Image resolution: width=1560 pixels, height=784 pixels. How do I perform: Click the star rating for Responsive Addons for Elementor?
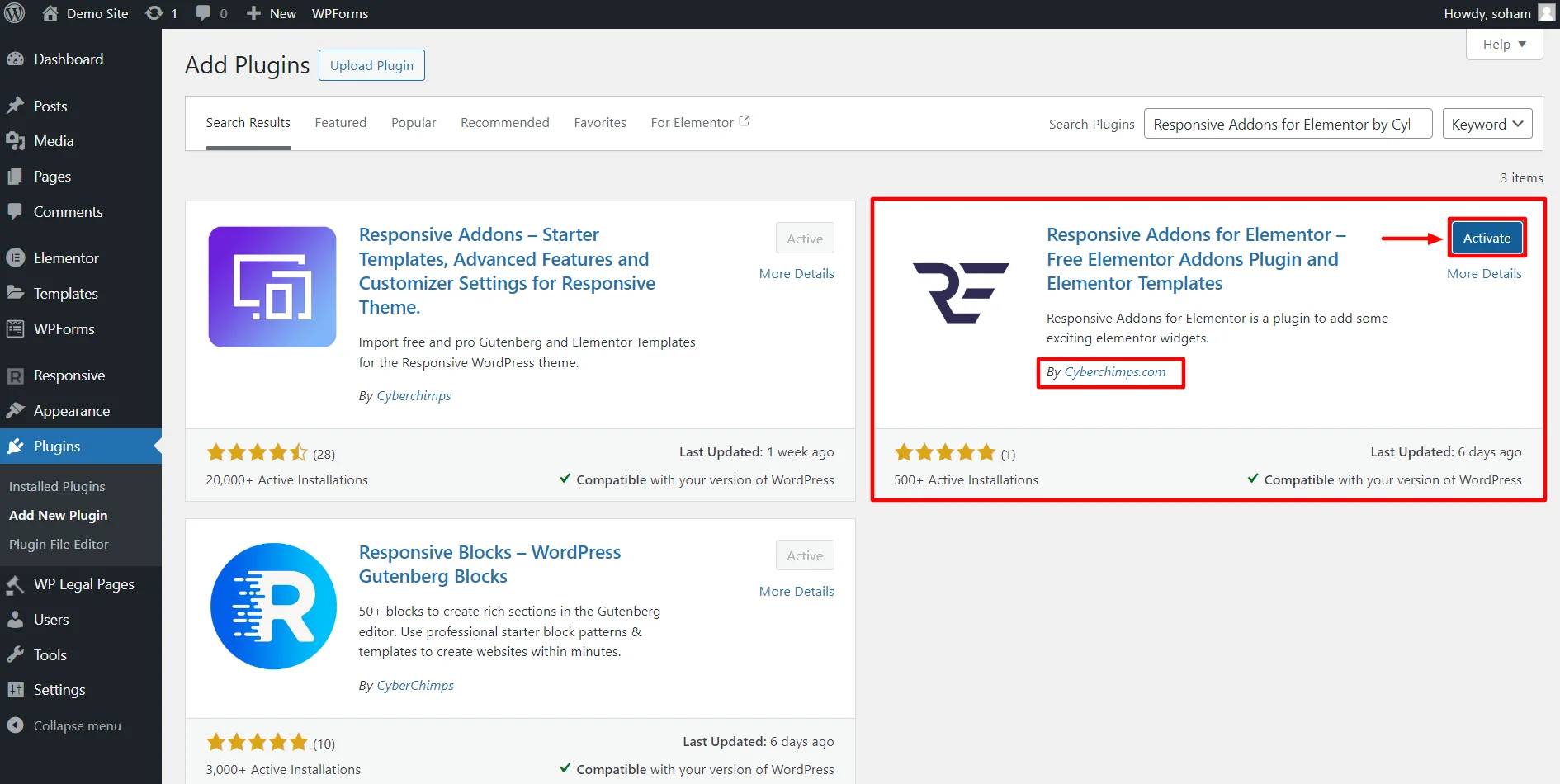coord(945,452)
